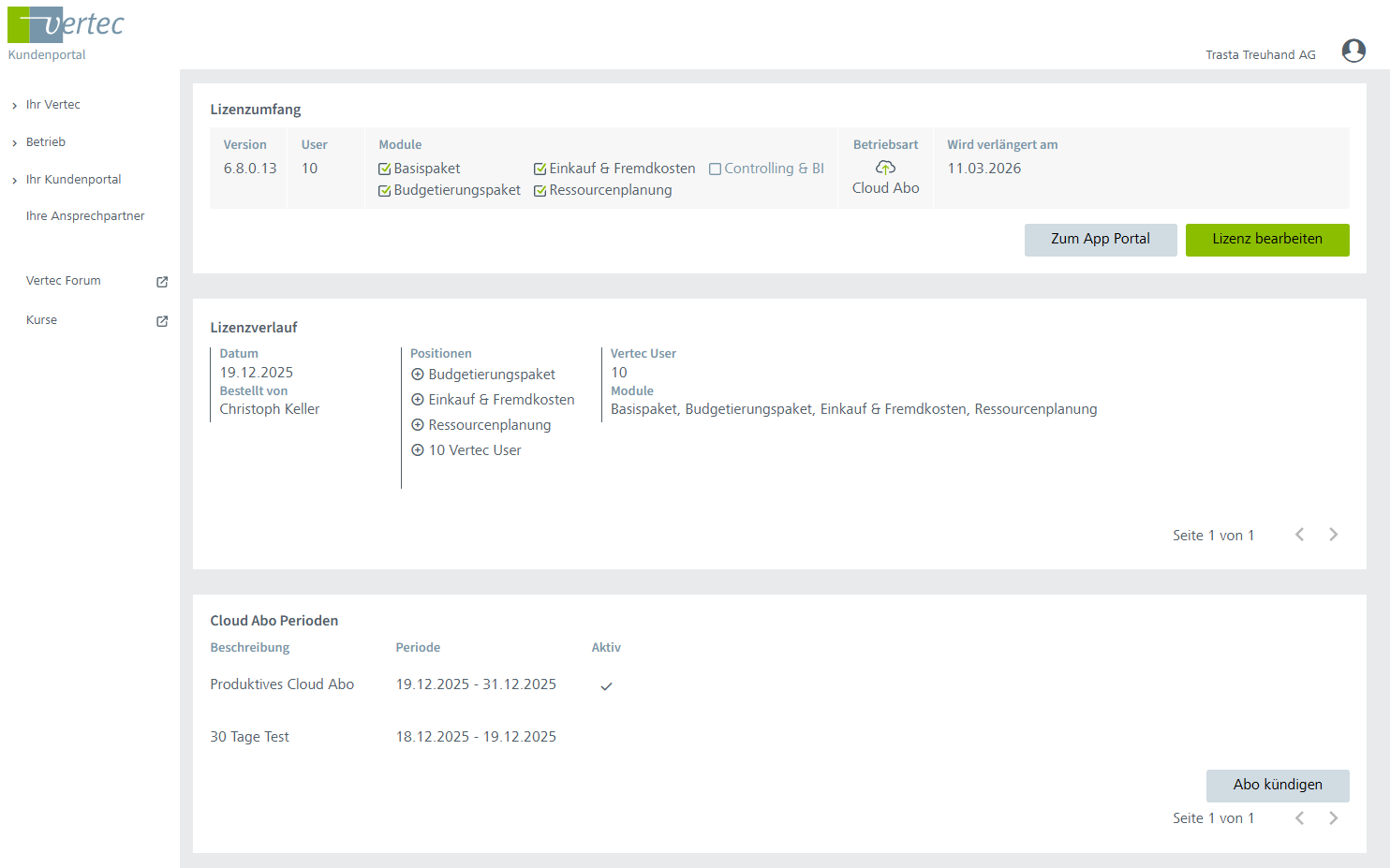This screenshot has height=868, width=1390.
Task: Click the Cloud Abo upload cloud icon
Action: (x=885, y=168)
